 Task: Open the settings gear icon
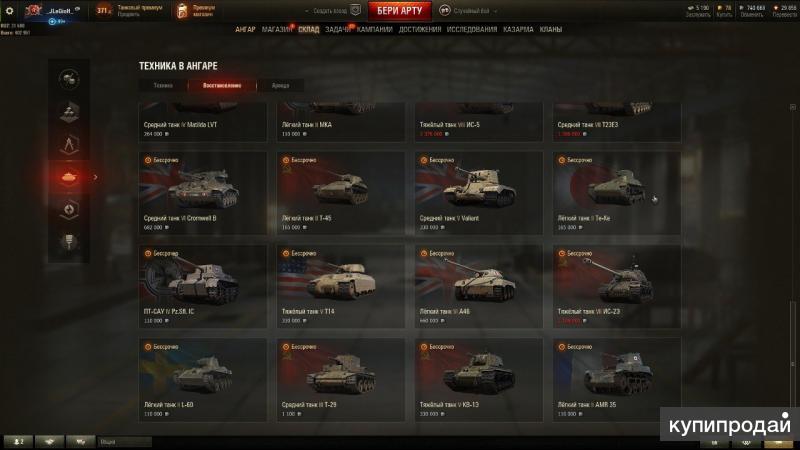pos(9,10)
